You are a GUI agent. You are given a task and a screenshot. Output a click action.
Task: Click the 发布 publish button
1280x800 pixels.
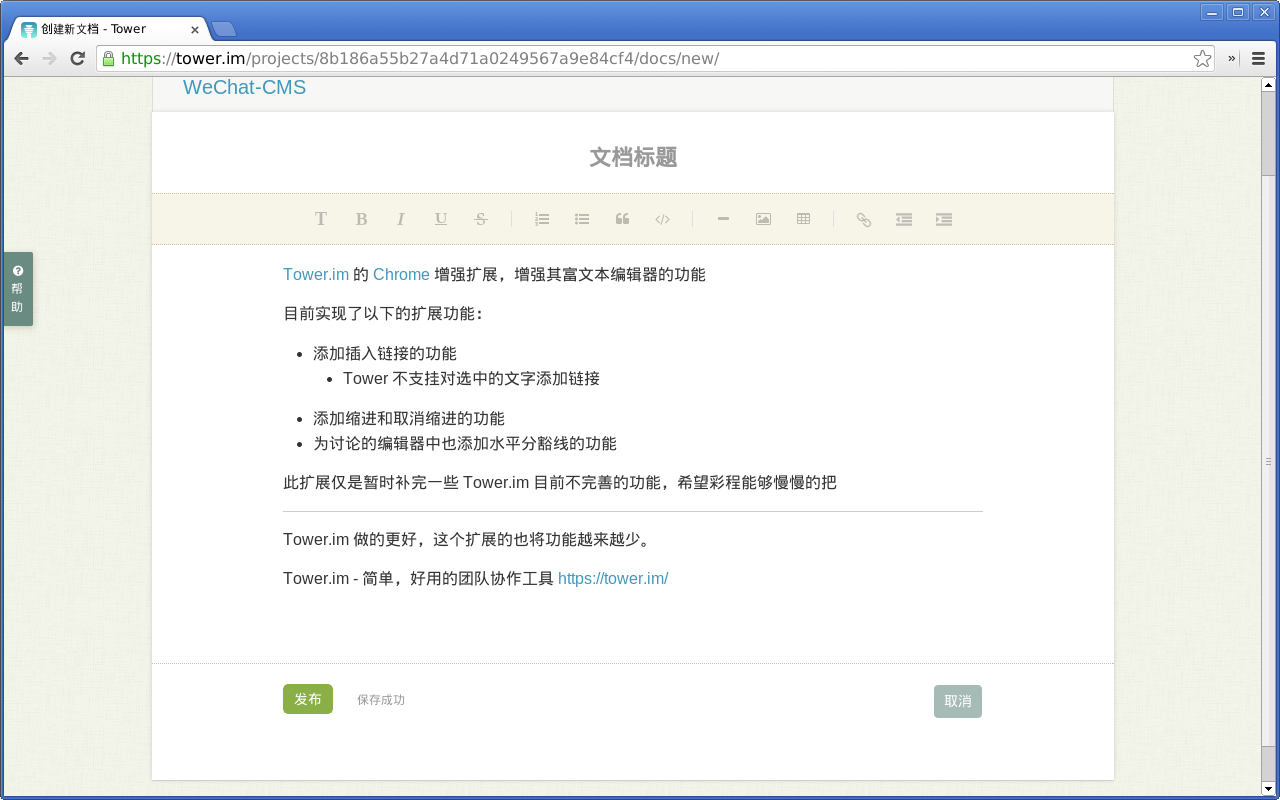click(308, 699)
